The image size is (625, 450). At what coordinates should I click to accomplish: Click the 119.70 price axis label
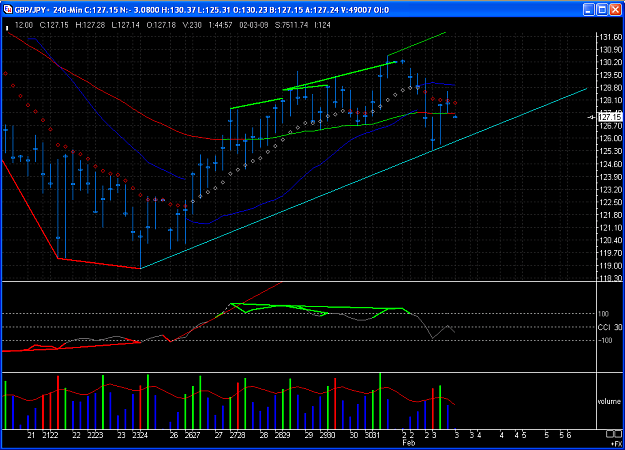[x=611, y=253]
